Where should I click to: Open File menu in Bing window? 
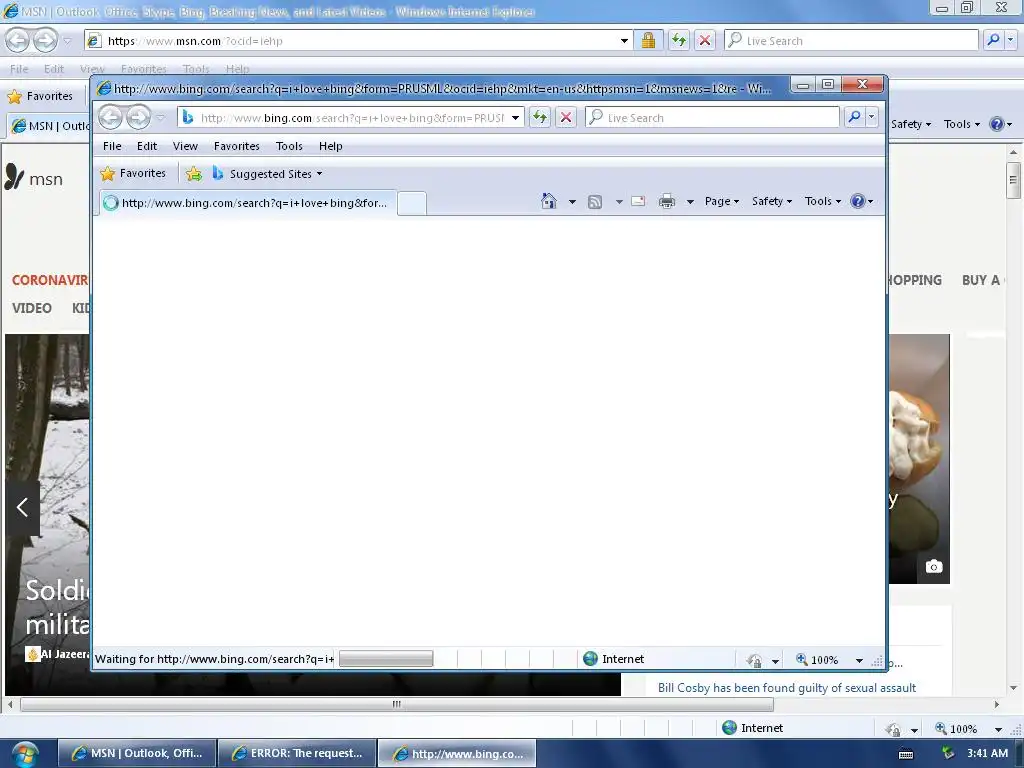tap(112, 146)
